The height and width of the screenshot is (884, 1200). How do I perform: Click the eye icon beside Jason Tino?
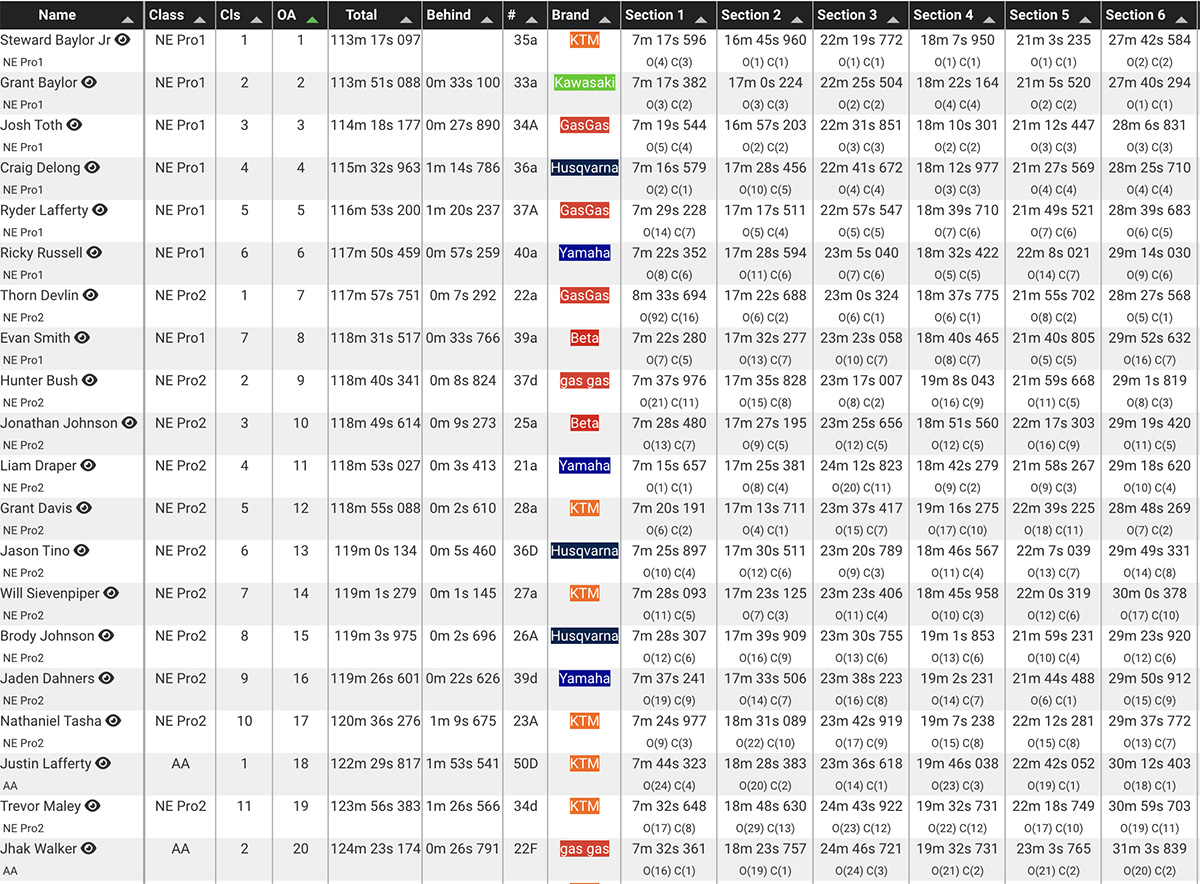(x=82, y=550)
